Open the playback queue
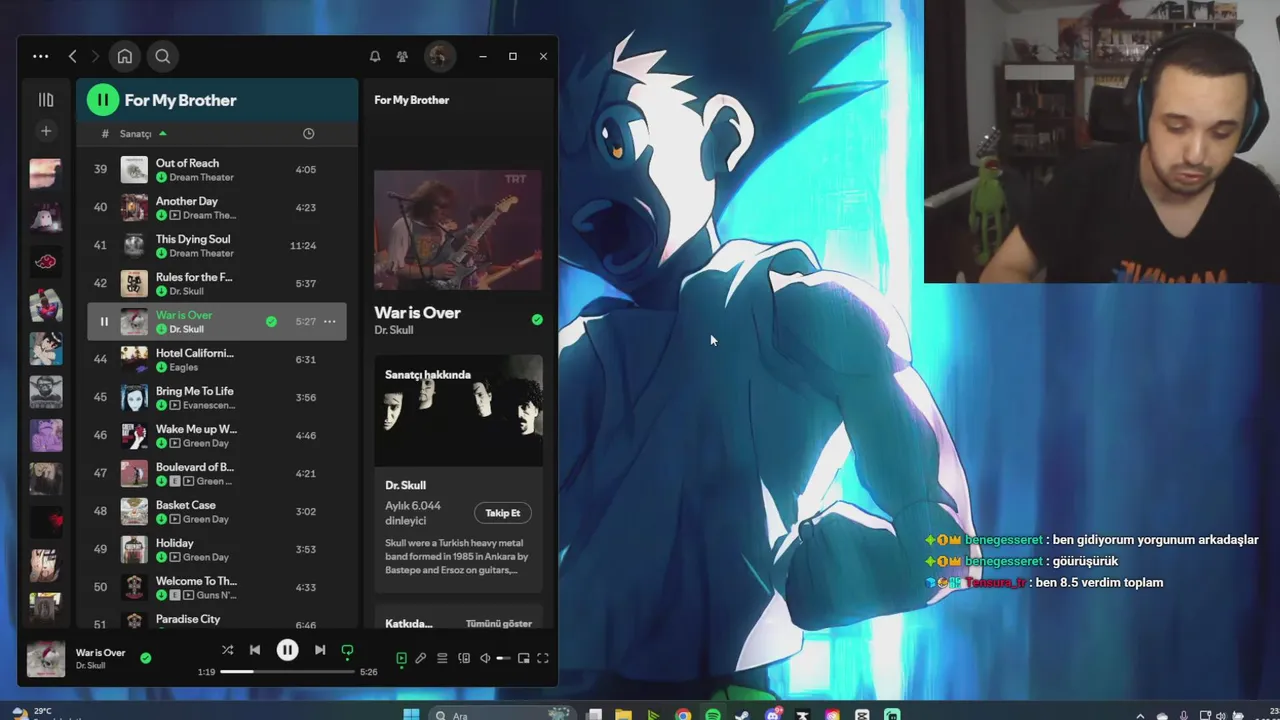Image resolution: width=1280 pixels, height=720 pixels. pyautogui.click(x=442, y=658)
